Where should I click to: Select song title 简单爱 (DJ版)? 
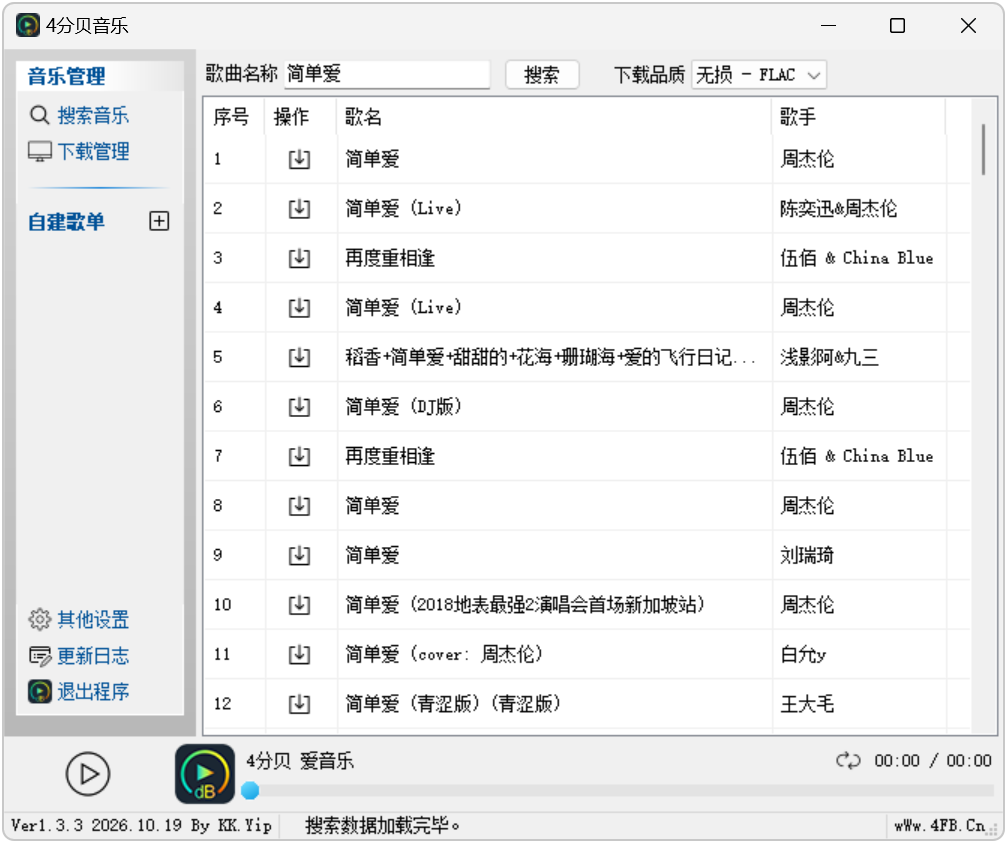[403, 407]
